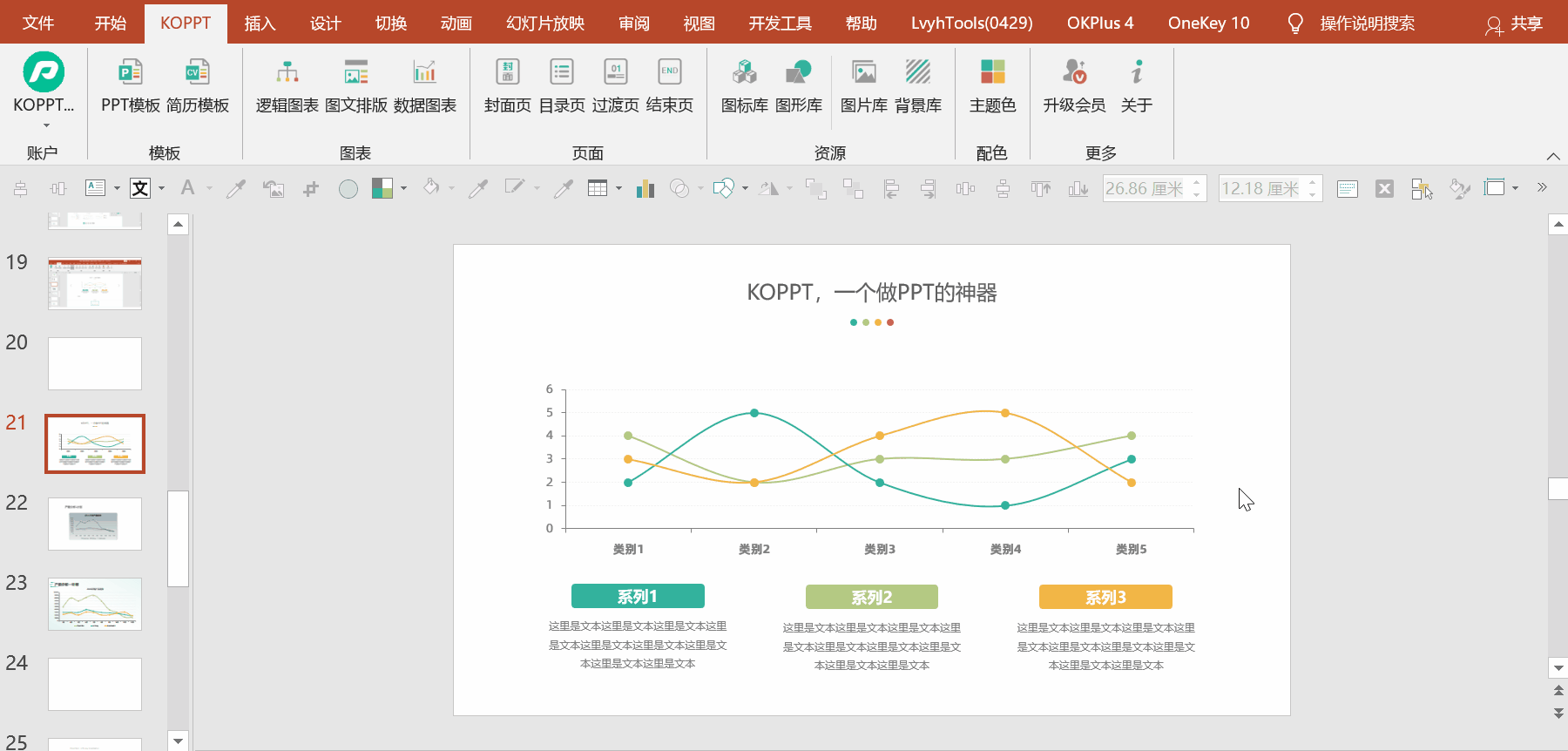This screenshot has height=751, width=1568.
Task: Switch to the 插入 ribbon tab
Action: [260, 23]
